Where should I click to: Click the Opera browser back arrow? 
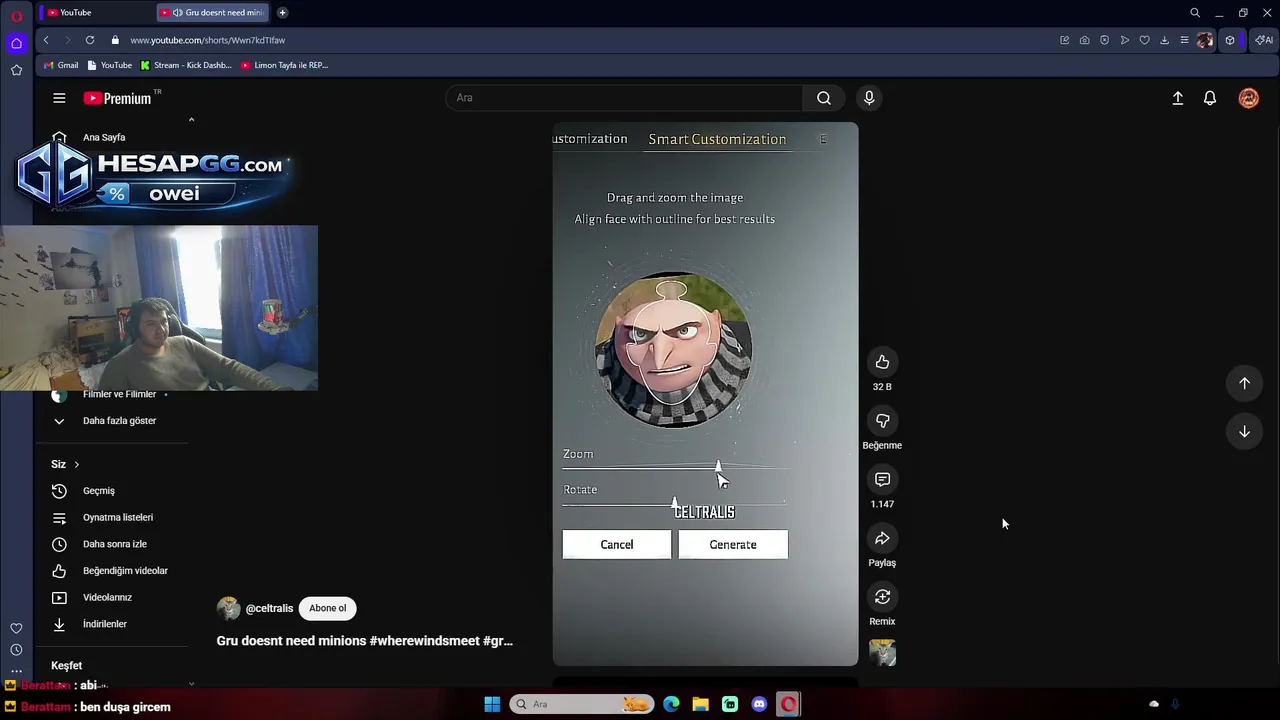tap(46, 40)
